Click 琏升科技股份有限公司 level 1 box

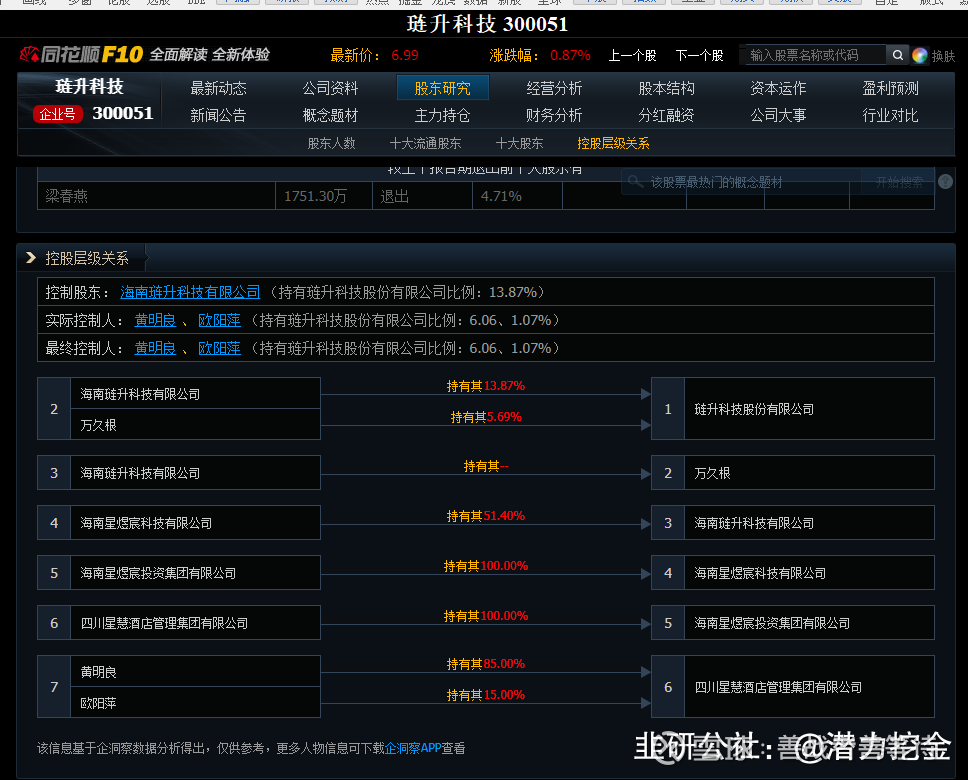coord(793,409)
